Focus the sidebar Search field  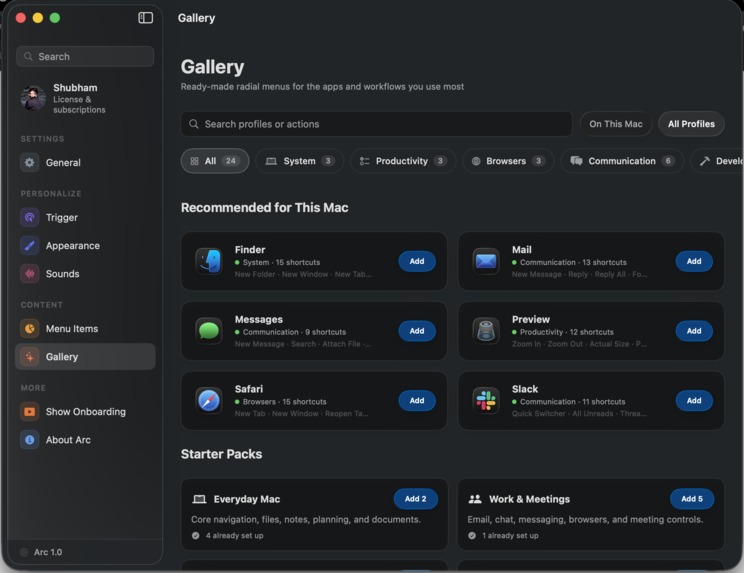point(85,56)
